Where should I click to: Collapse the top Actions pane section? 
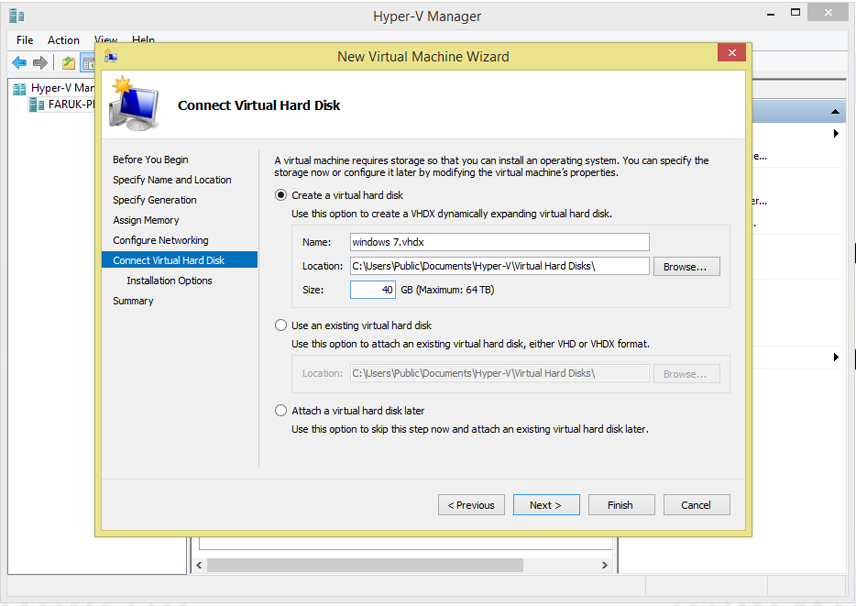834,111
